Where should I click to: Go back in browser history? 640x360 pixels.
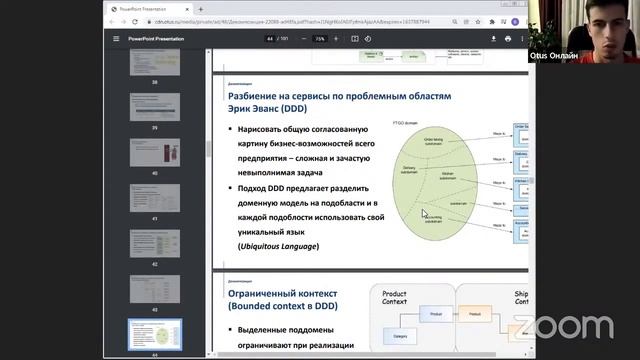(112, 22)
